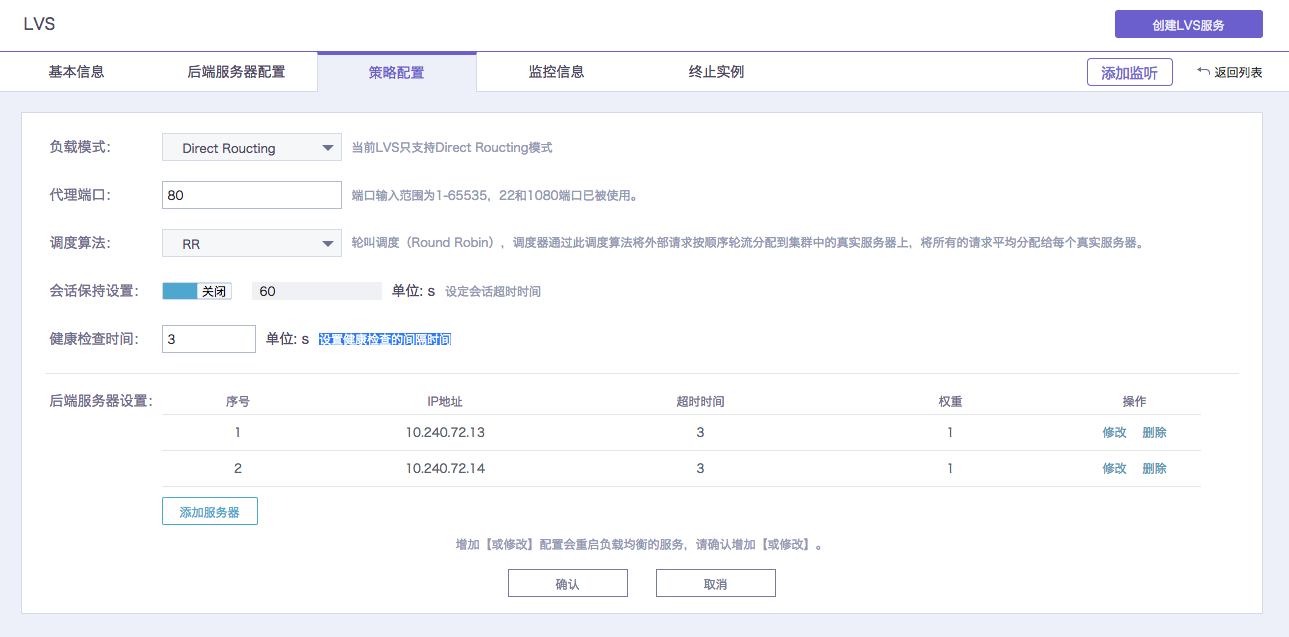This screenshot has width=1289, height=637.
Task: Click 修改 for server 10.240.72.14
Action: click(1114, 469)
